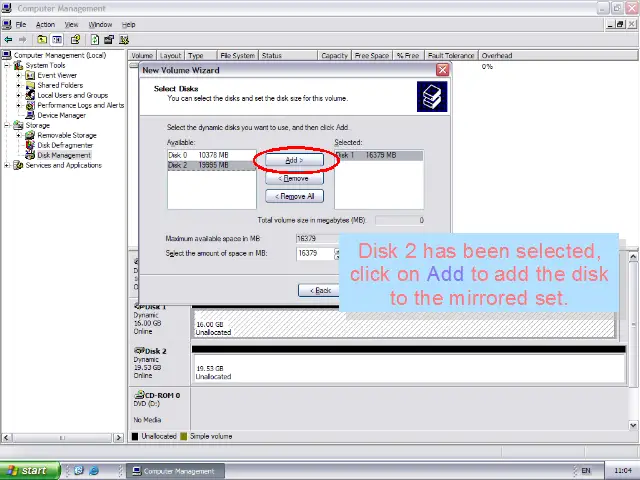Expand the Removable Storage node
The image size is (640, 480).
[x=18, y=135]
